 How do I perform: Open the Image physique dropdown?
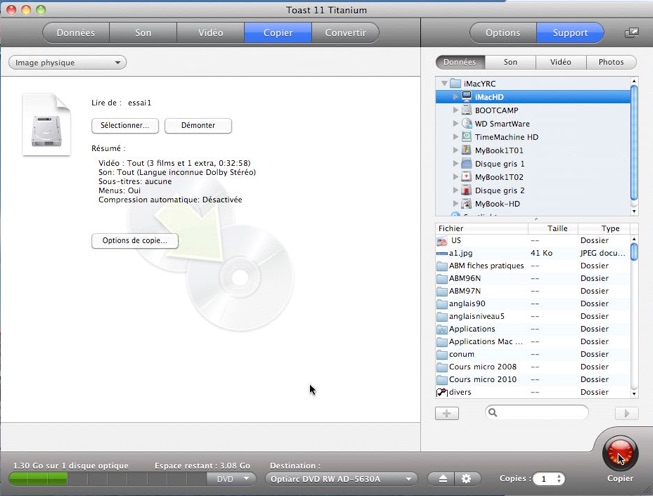point(67,62)
